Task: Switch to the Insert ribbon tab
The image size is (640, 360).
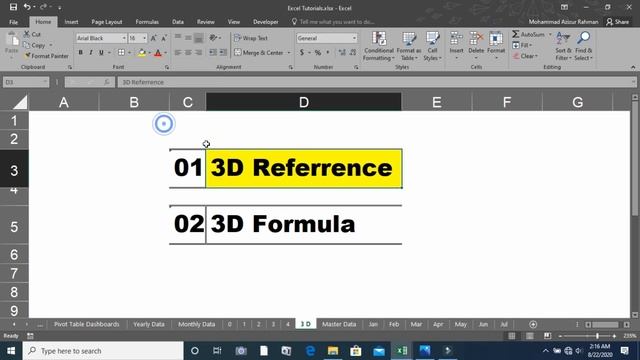Action: click(71, 22)
